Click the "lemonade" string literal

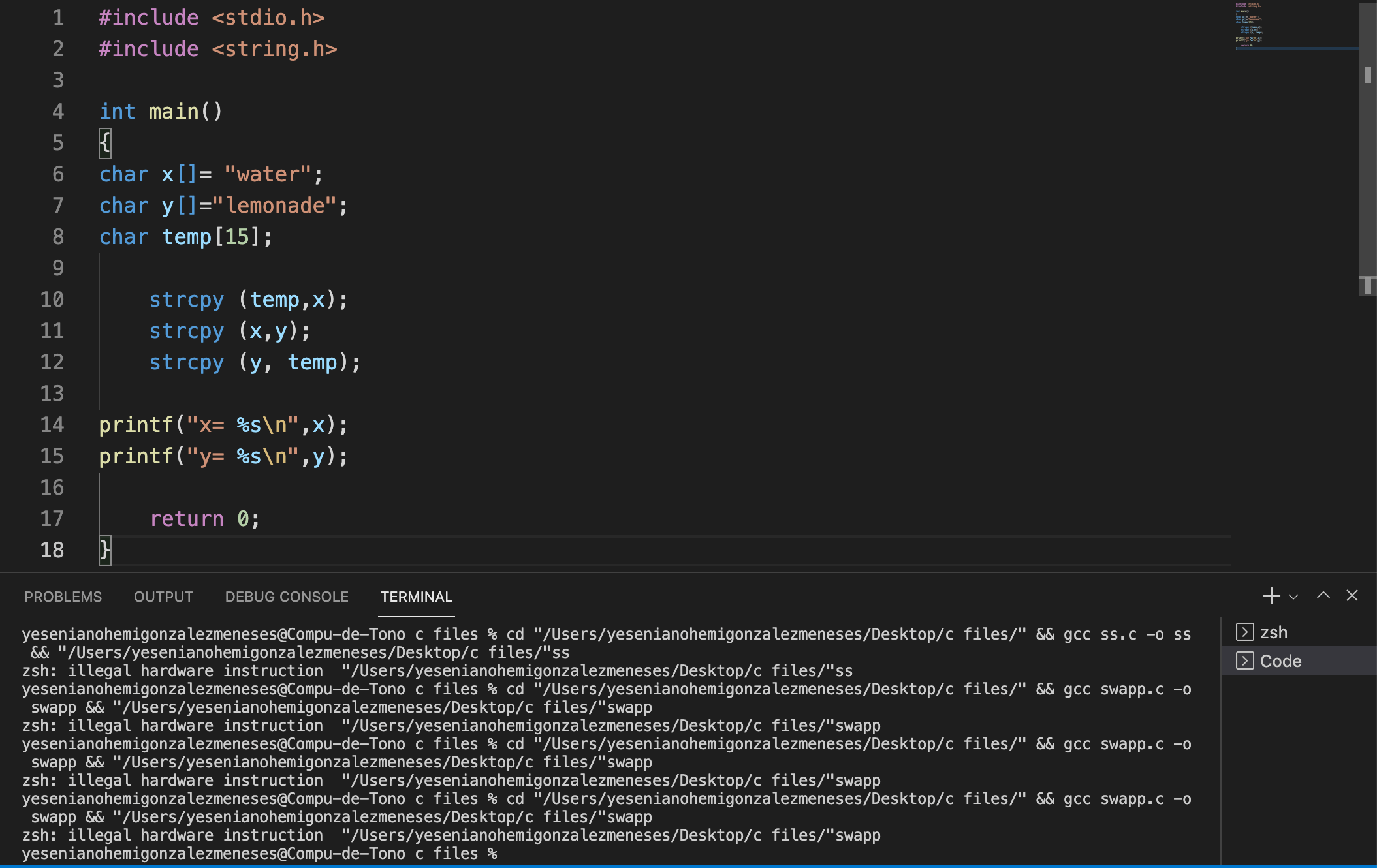pyautogui.click(x=274, y=206)
